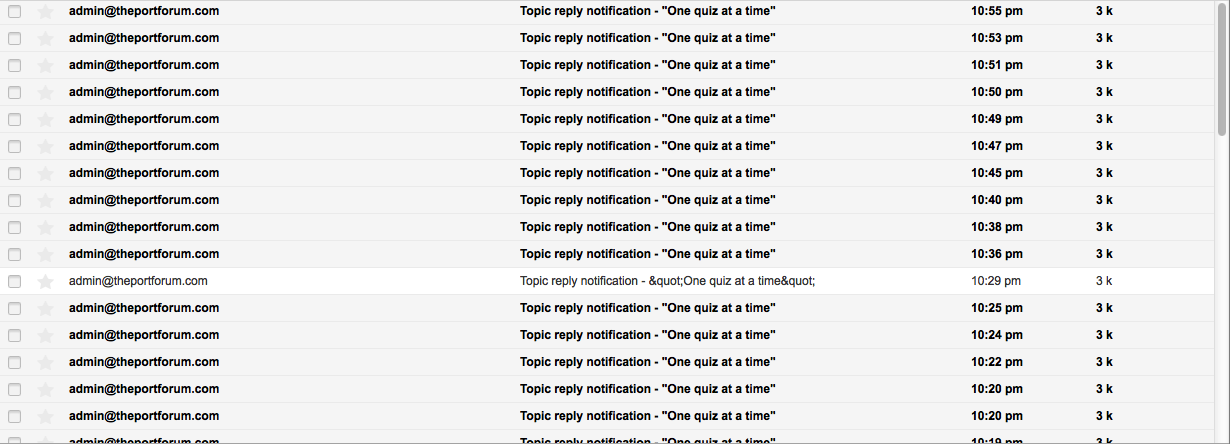Add a star to the 10:24 pm email

tap(44, 336)
